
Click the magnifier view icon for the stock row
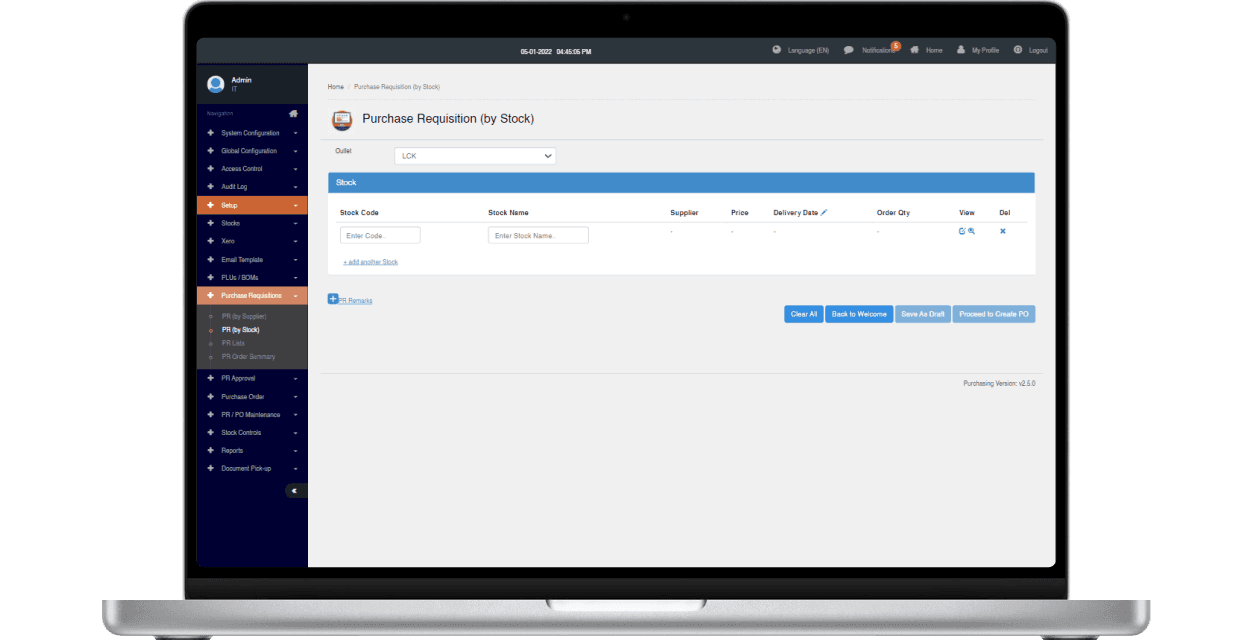(970, 231)
